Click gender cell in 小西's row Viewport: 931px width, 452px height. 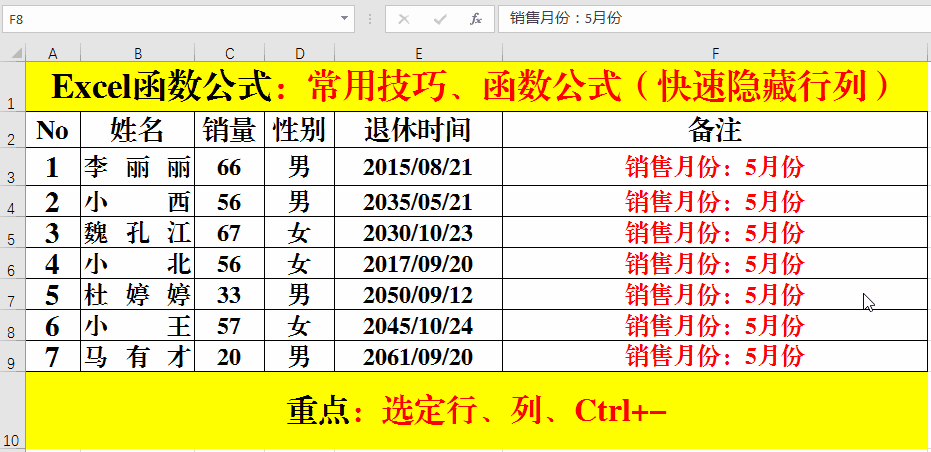click(x=300, y=201)
